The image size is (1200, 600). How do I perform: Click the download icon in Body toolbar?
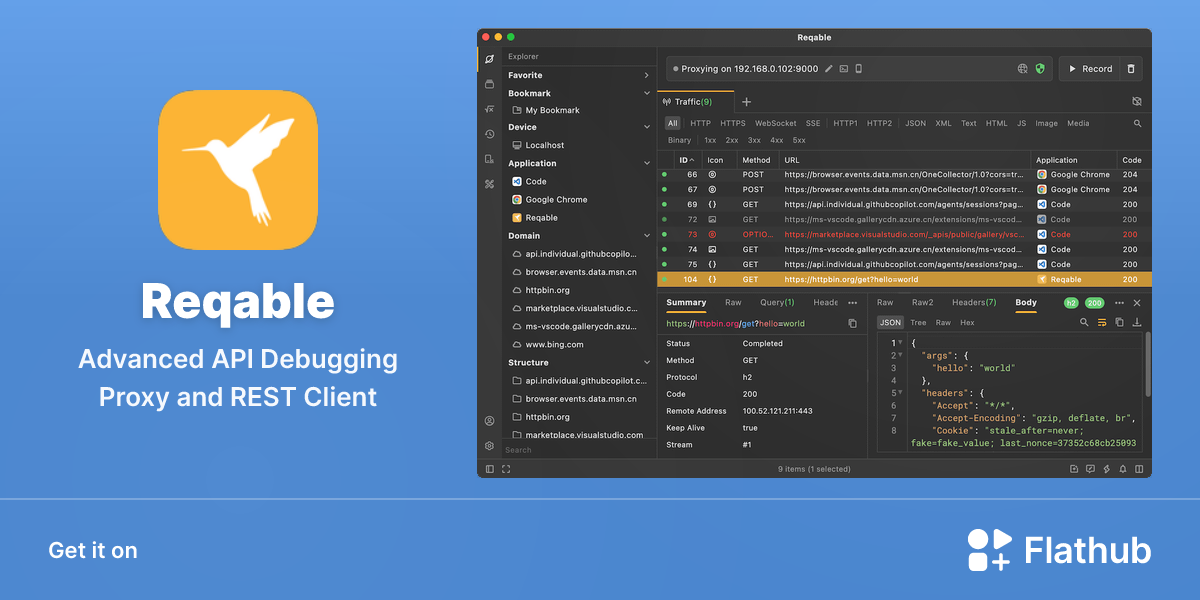pyautogui.click(x=1137, y=323)
